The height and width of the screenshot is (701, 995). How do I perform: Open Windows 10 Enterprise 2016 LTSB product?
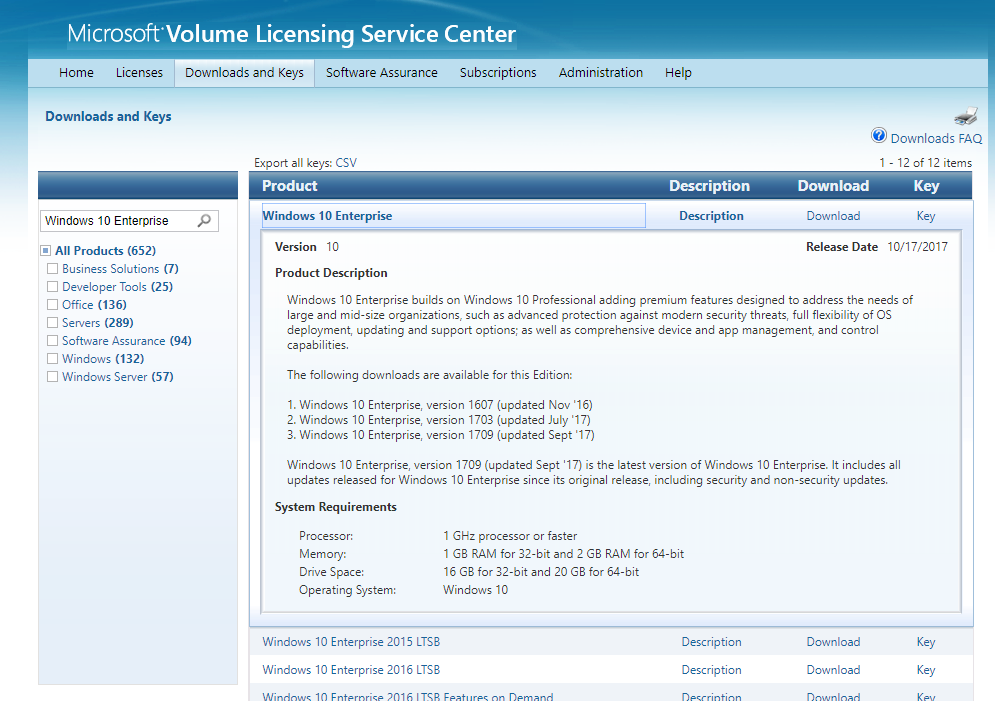tap(351, 670)
